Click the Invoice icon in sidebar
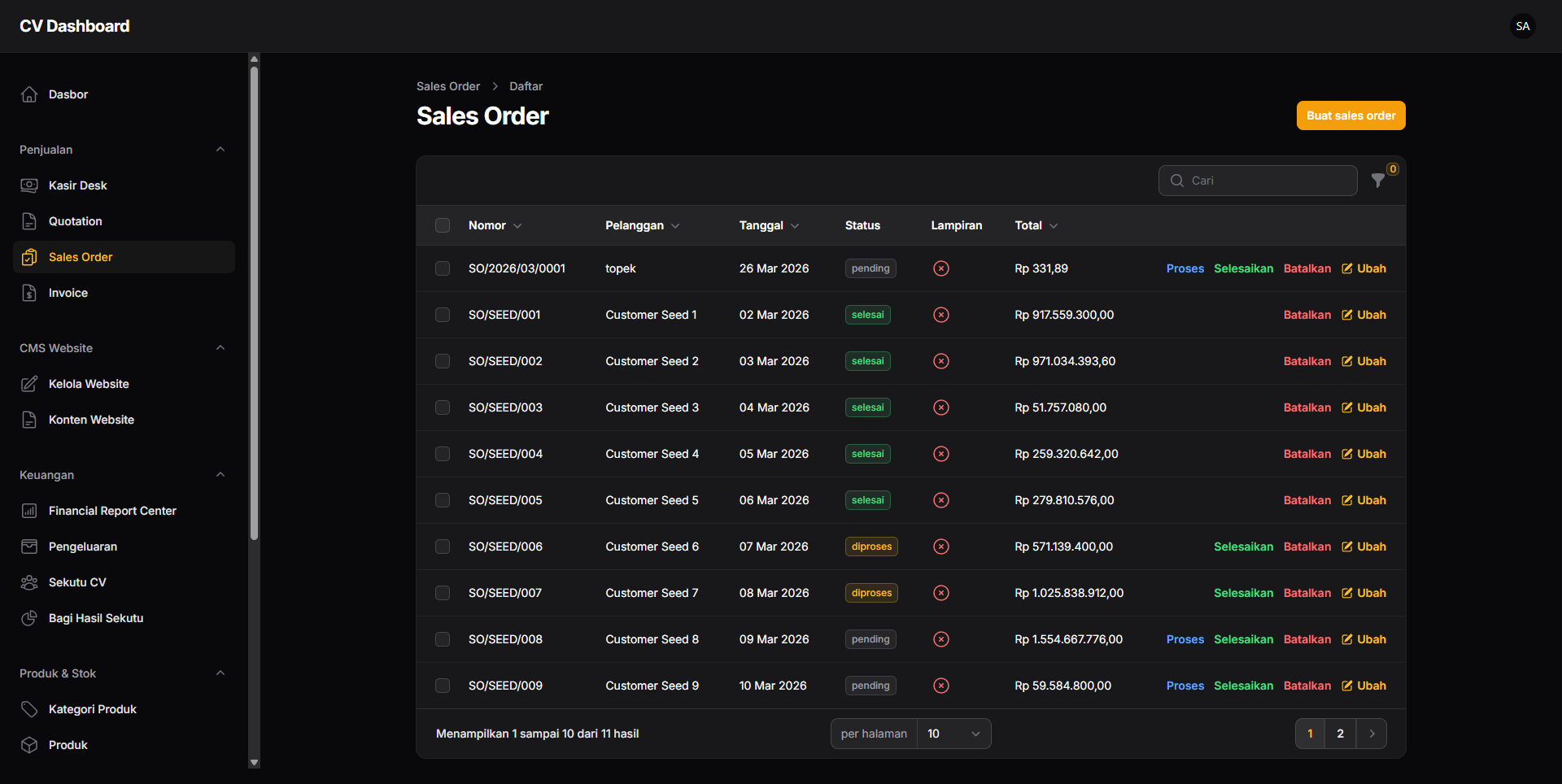 coord(29,292)
